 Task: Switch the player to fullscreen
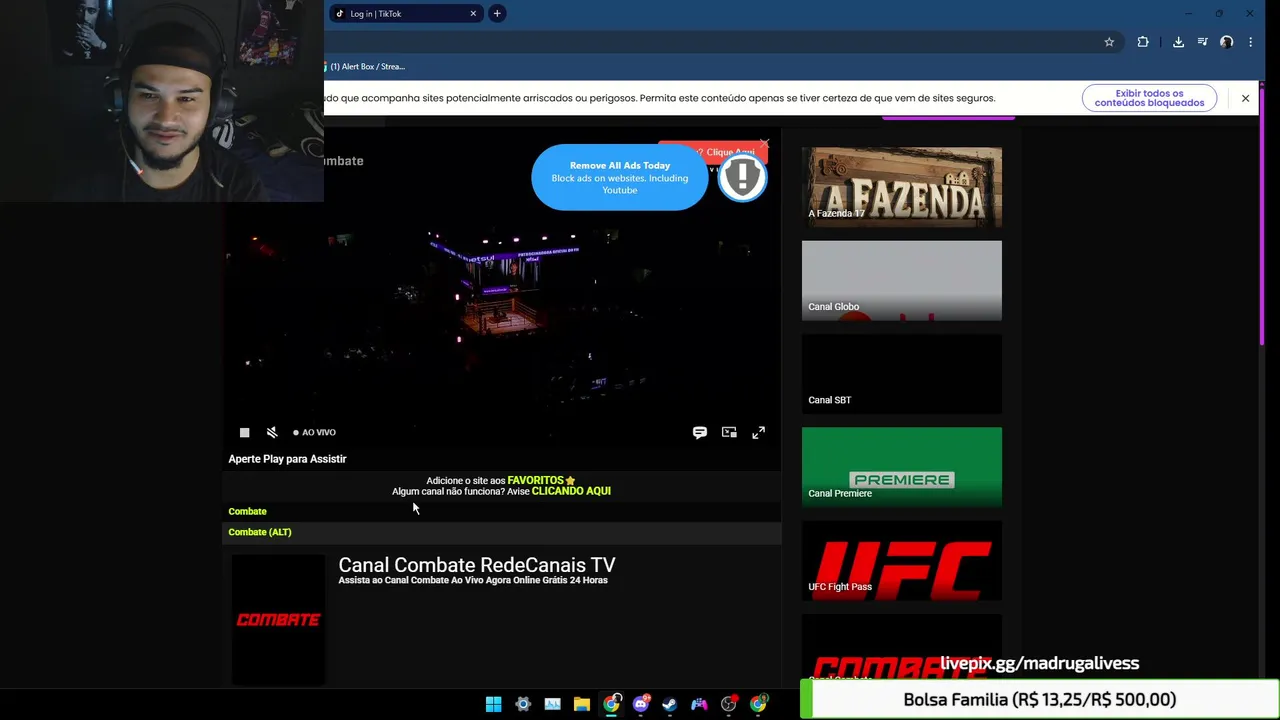click(758, 432)
